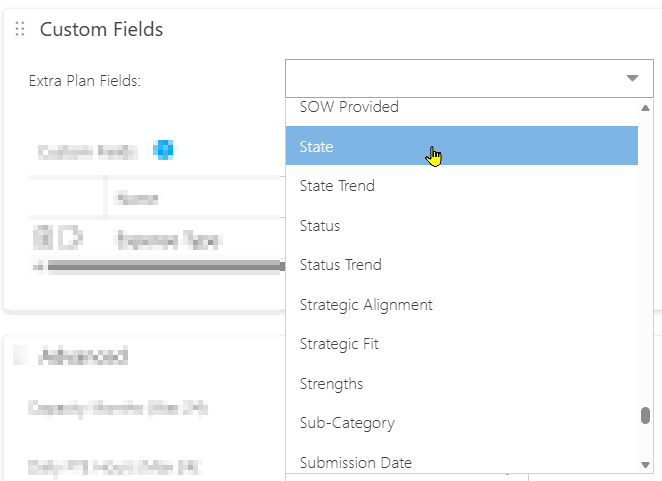Click the drag handle beside Custom Fields
This screenshot has height=481, width=662.
pyautogui.click(x=20, y=29)
